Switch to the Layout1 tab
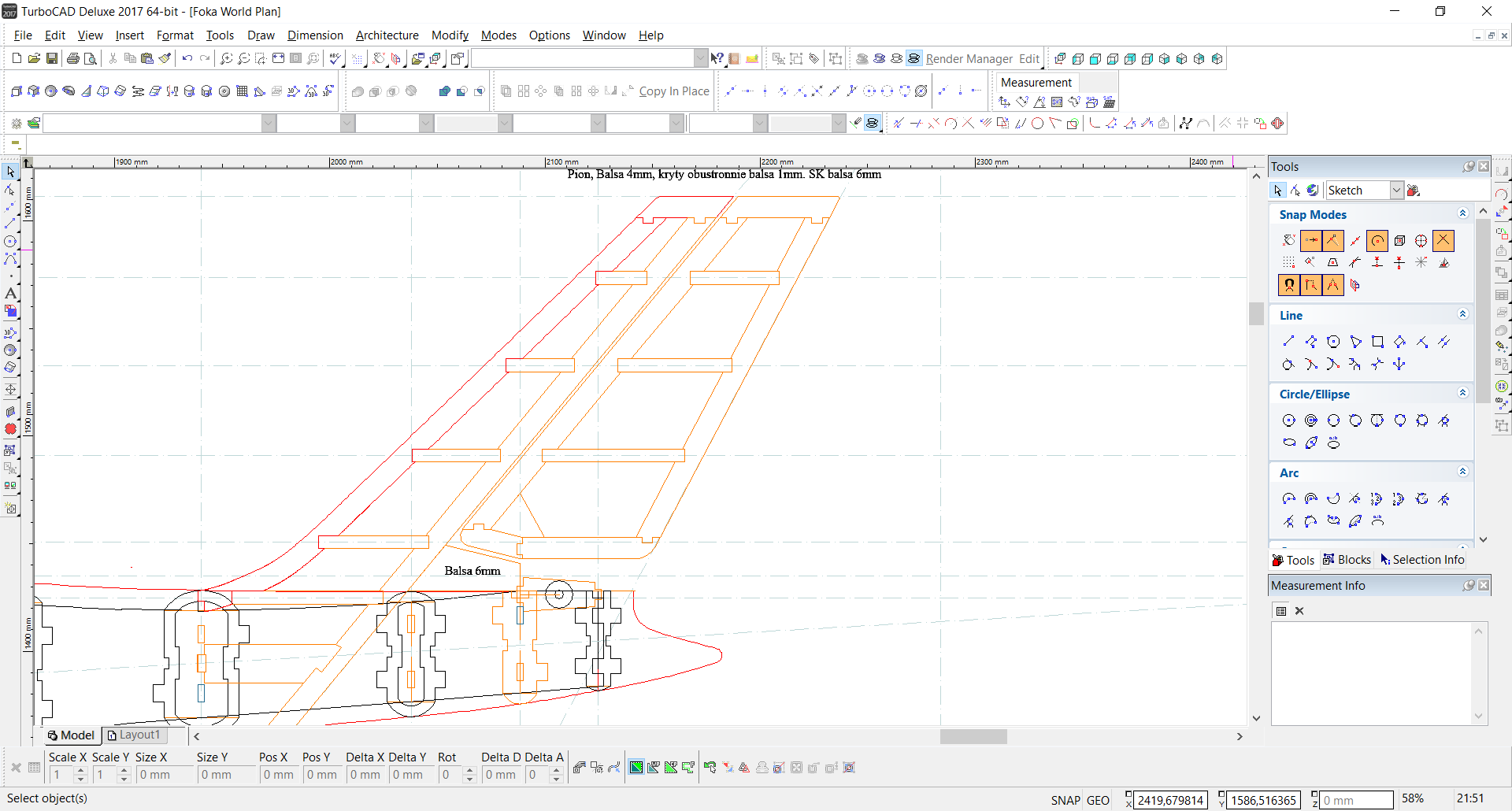Screen dimensions: 1512x811 click(x=134, y=735)
